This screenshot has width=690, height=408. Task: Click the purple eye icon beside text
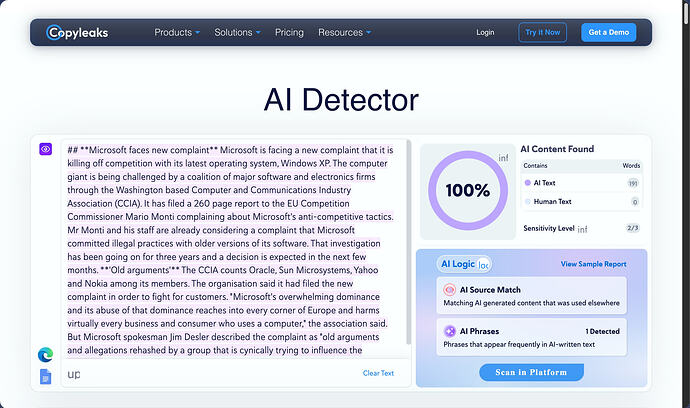point(45,149)
